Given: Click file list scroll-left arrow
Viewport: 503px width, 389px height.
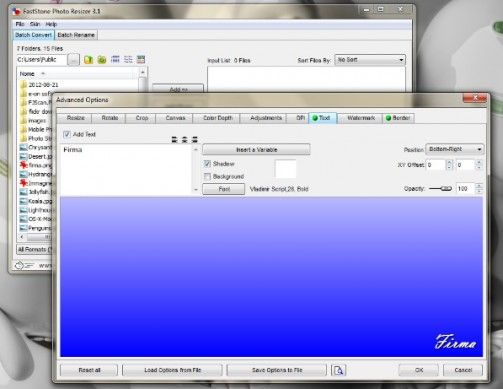Looking at the screenshot, I should (22, 237).
